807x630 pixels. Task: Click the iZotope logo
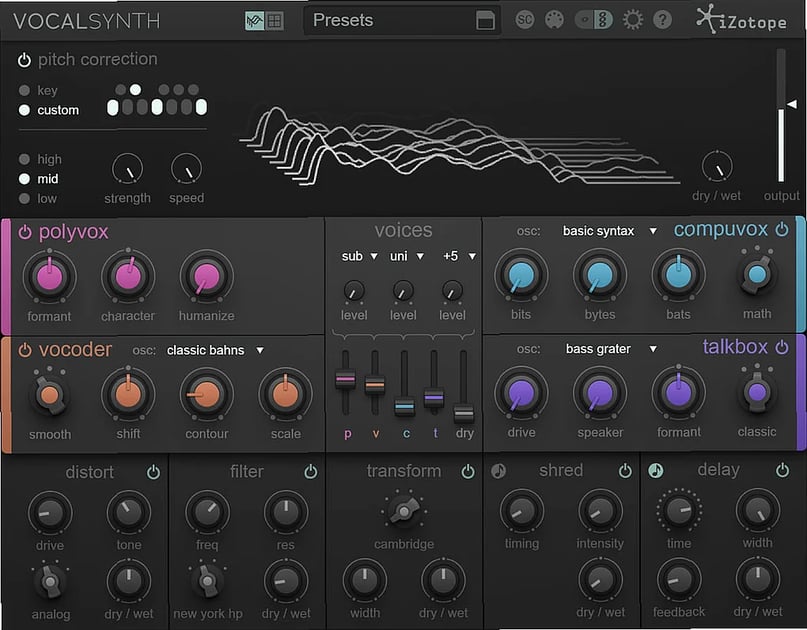(740, 18)
